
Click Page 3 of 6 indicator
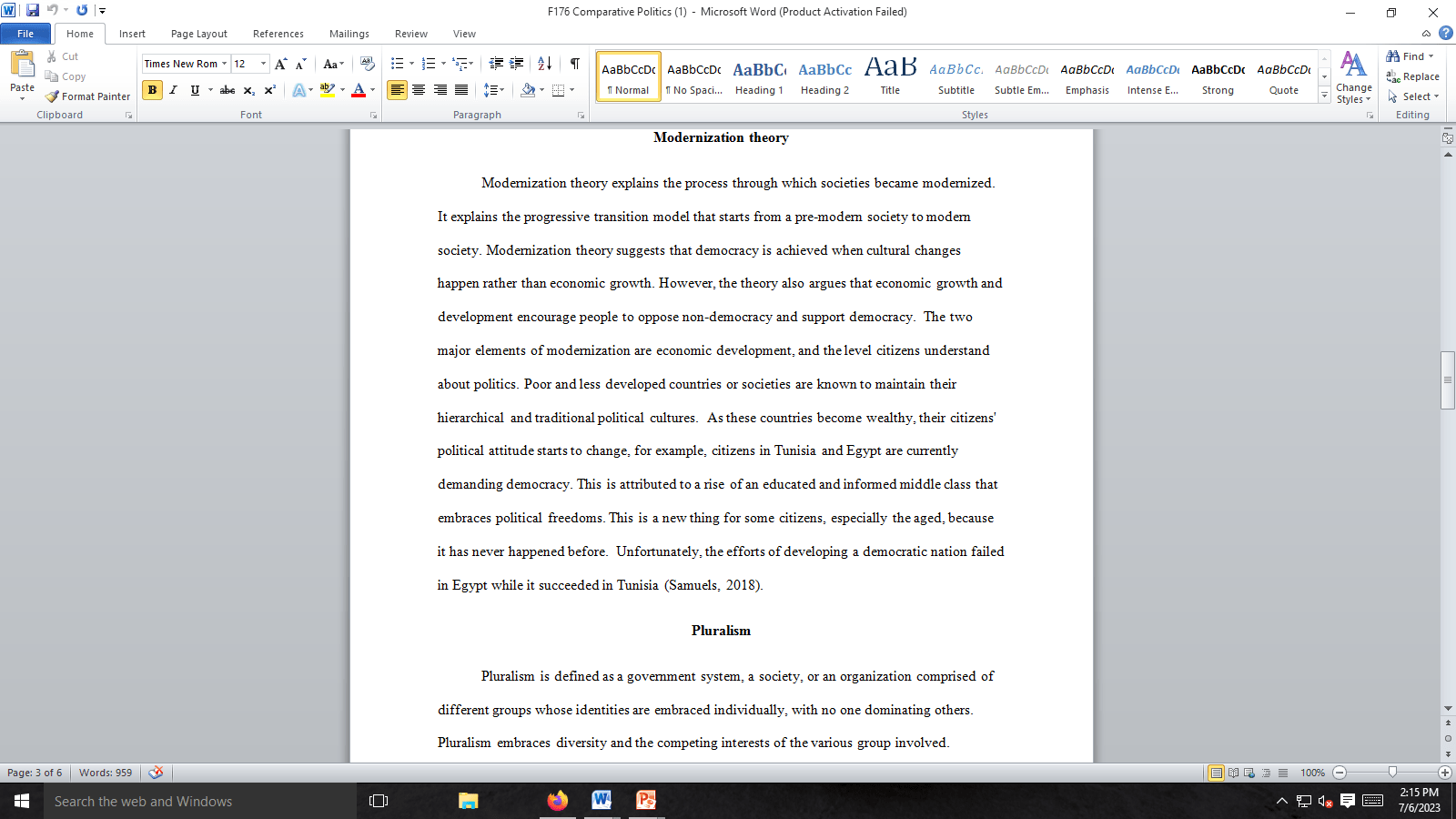35,773
